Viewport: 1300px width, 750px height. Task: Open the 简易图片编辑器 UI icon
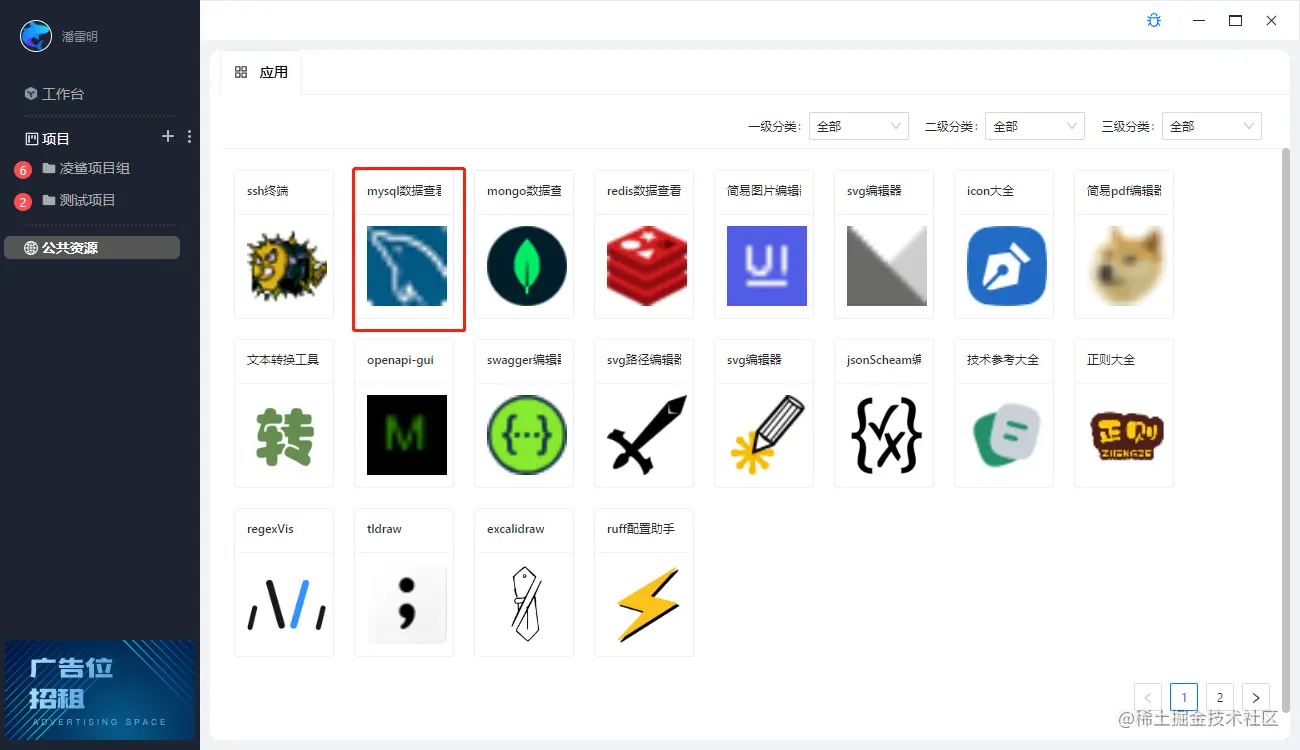click(767, 266)
